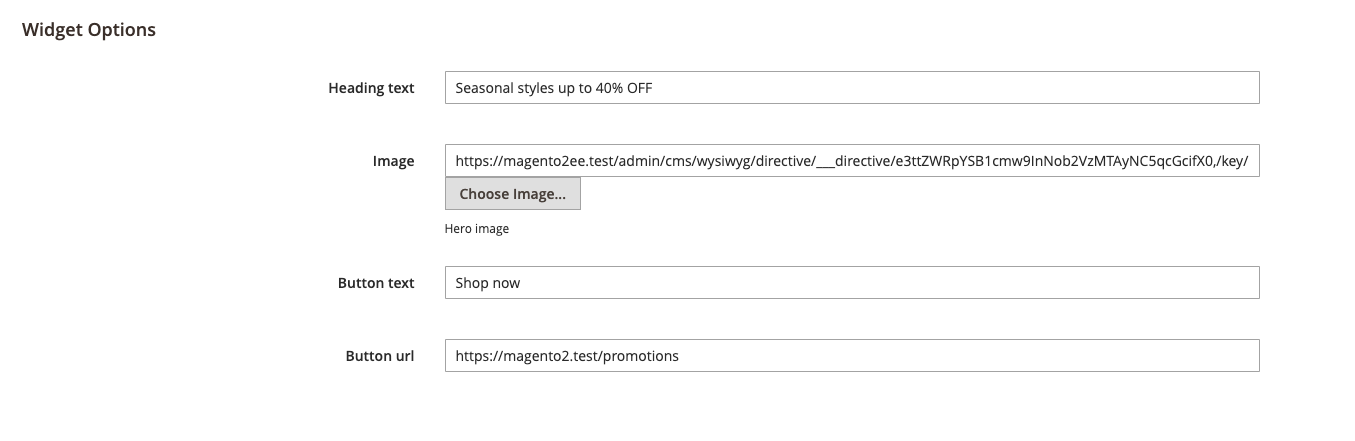The width and height of the screenshot is (1355, 441).
Task: Click the 'Widget Options' section heading
Action: 89,30
